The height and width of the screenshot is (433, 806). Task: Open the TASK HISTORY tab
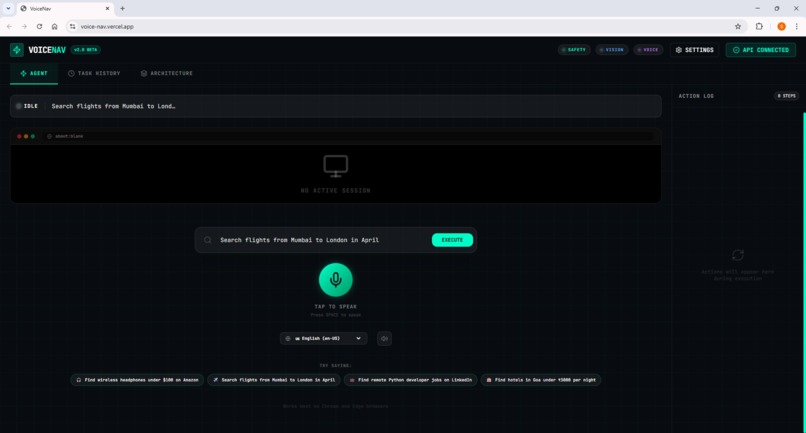click(94, 74)
